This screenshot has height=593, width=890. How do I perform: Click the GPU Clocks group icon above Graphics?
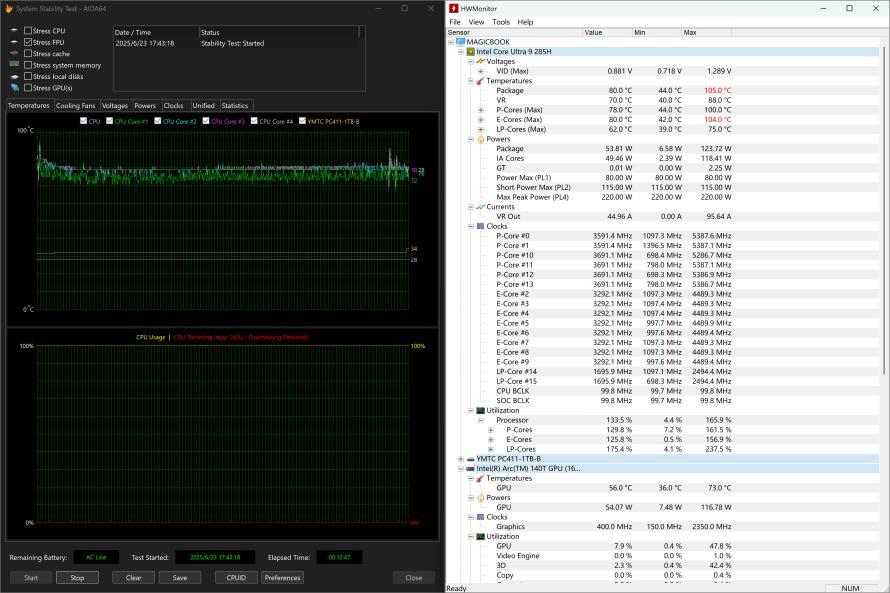(x=480, y=517)
